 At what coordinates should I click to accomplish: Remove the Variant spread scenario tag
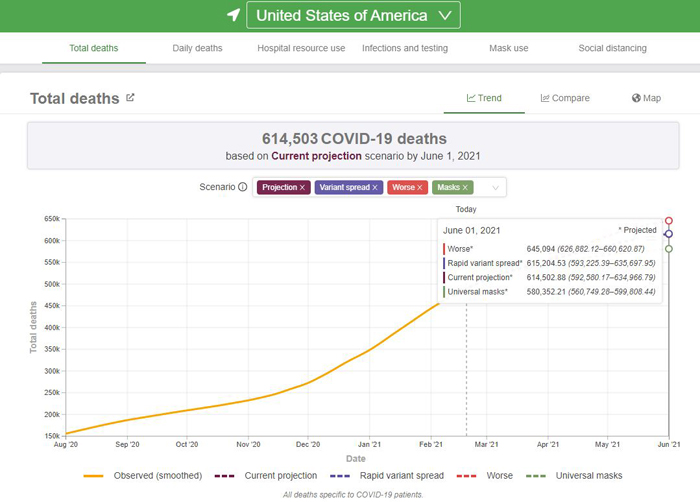[375, 188]
